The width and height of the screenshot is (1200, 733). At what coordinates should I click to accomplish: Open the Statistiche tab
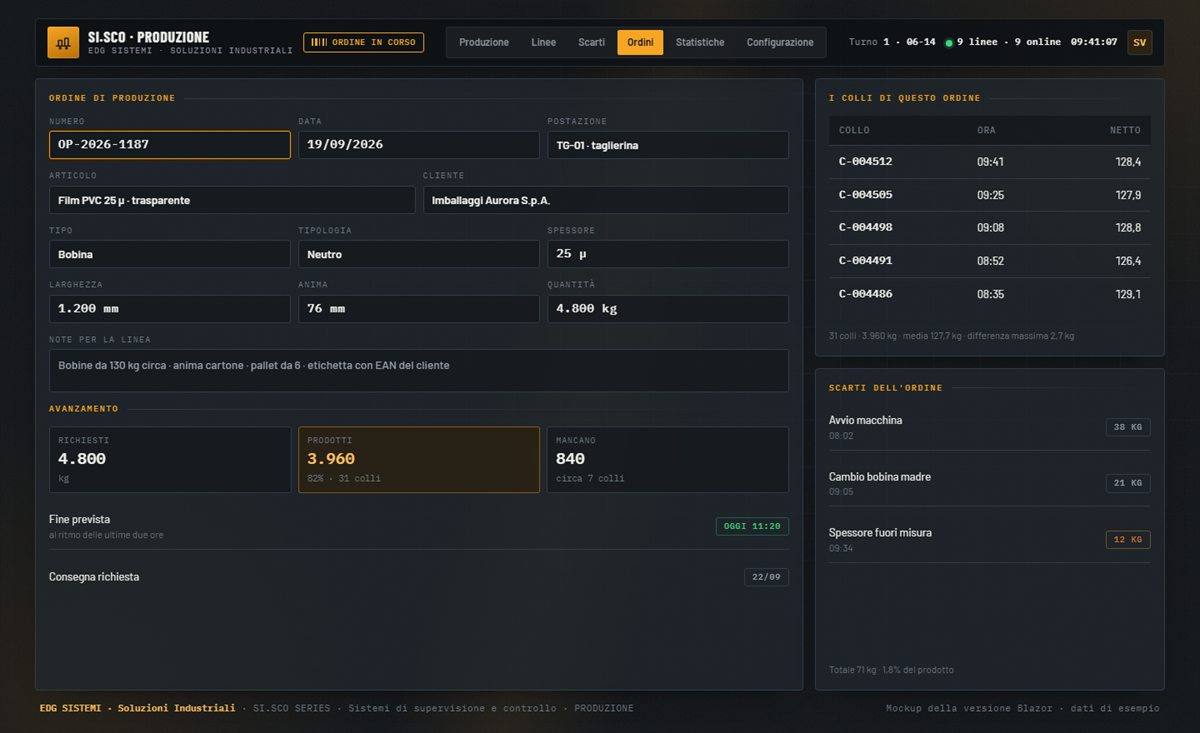[x=700, y=42]
